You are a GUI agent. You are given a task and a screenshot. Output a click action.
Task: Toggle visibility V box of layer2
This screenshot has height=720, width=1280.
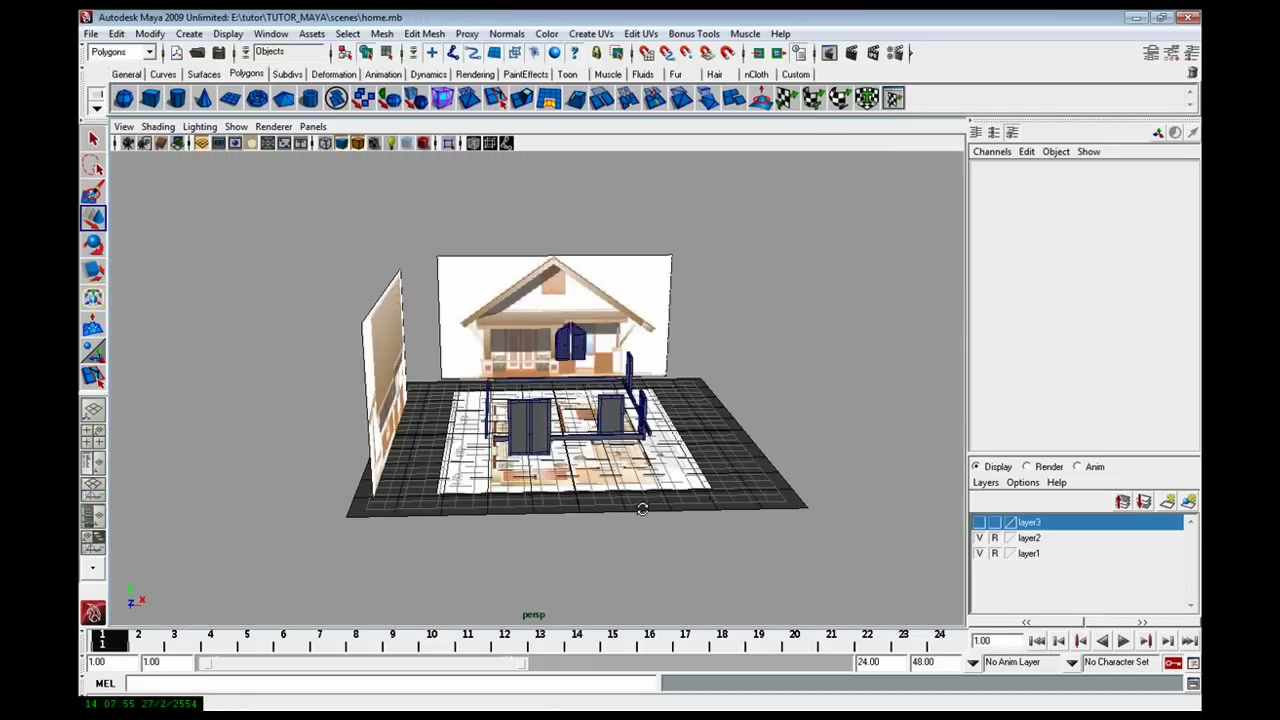[x=979, y=538]
